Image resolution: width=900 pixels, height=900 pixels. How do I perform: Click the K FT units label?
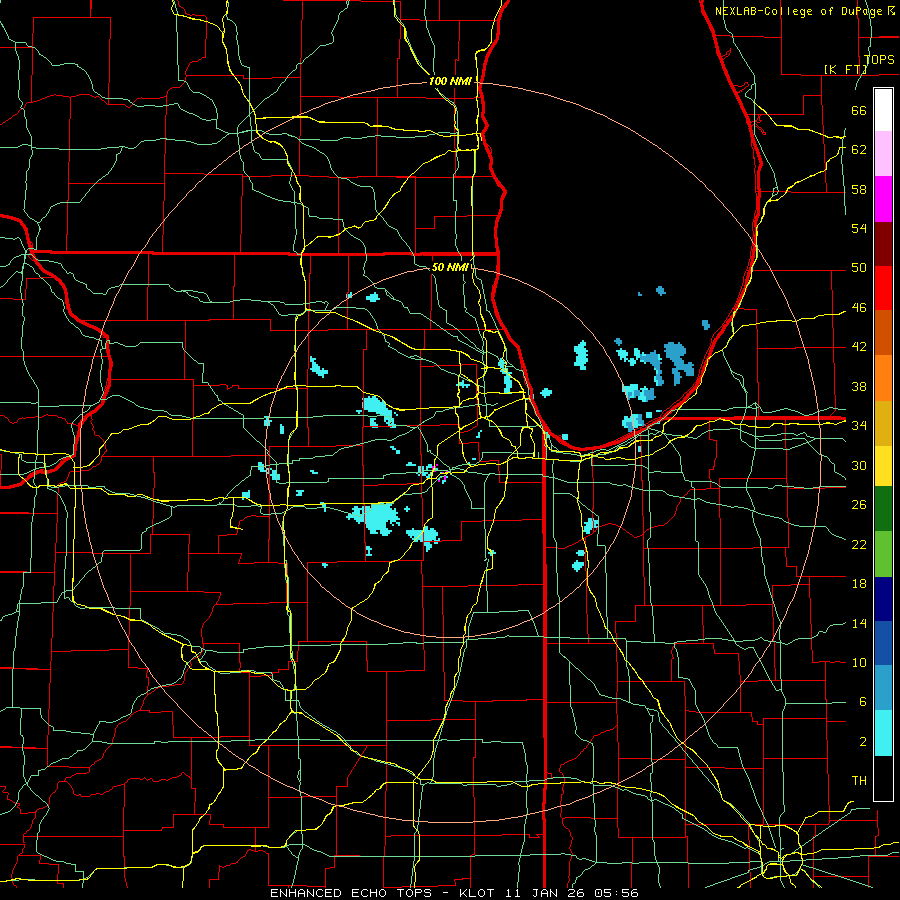[845, 69]
